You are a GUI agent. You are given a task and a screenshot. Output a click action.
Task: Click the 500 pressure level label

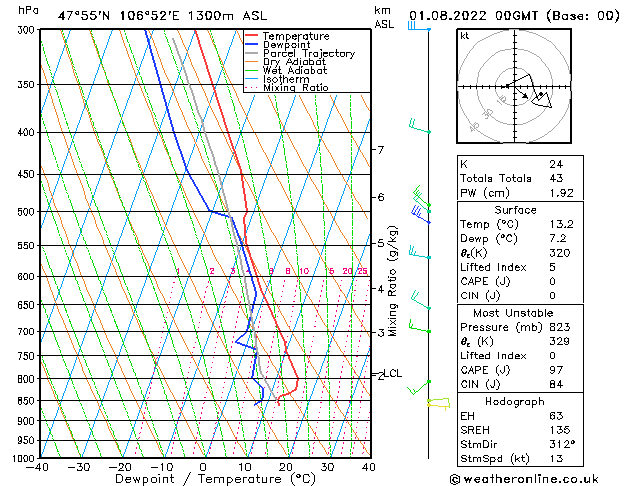click(27, 212)
